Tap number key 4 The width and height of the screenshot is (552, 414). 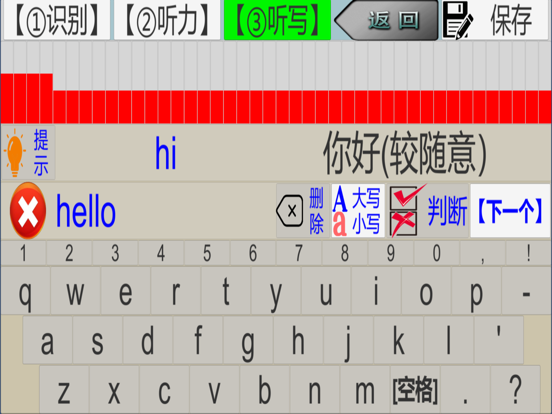pos(161,253)
